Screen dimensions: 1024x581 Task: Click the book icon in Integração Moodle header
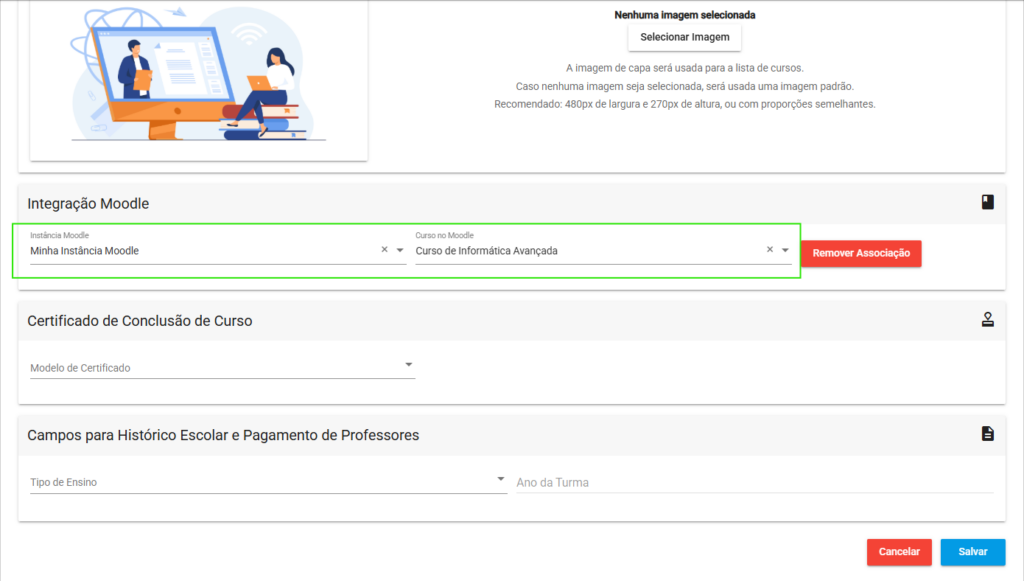coord(987,203)
